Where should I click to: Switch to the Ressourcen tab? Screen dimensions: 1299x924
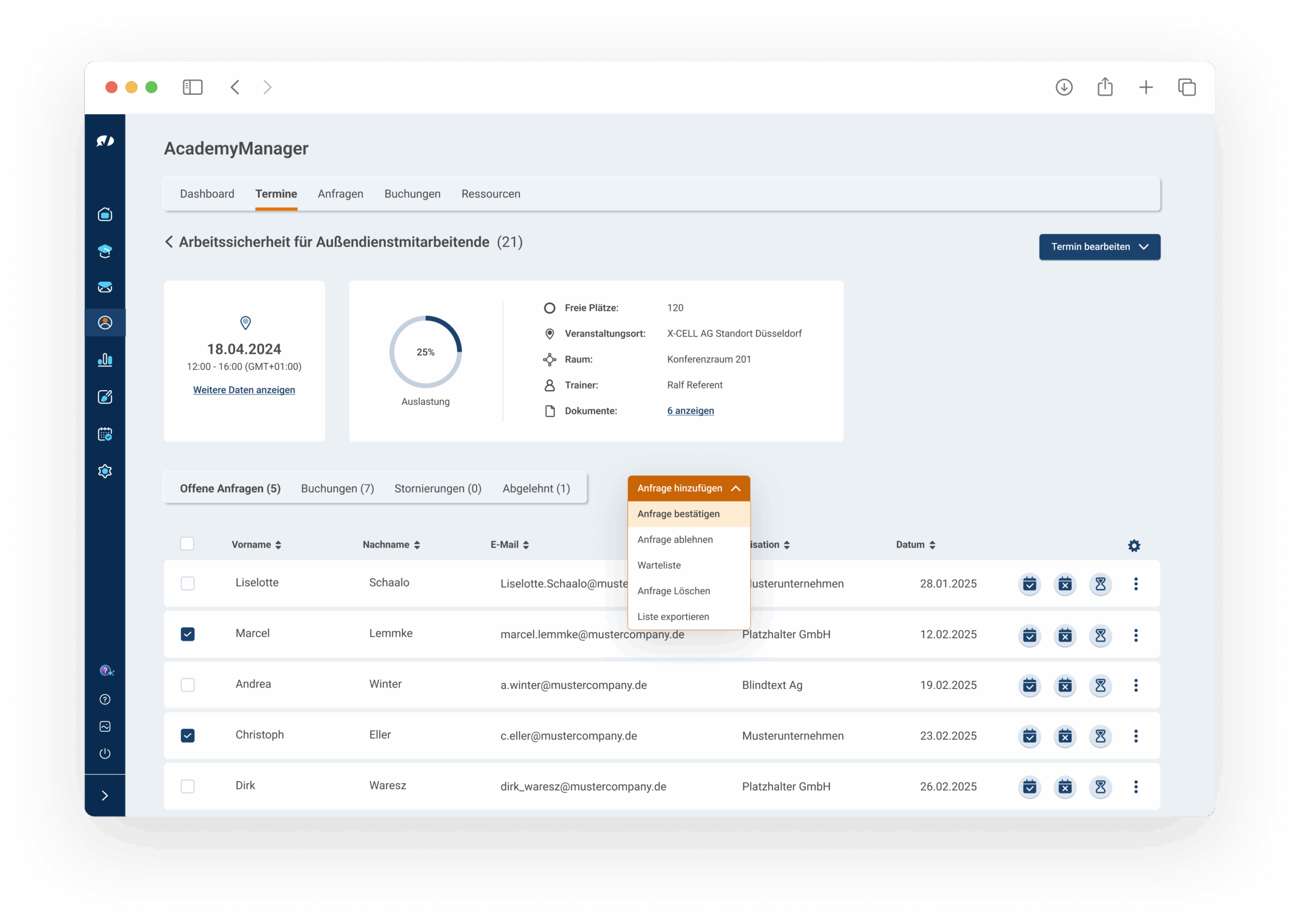(491, 194)
